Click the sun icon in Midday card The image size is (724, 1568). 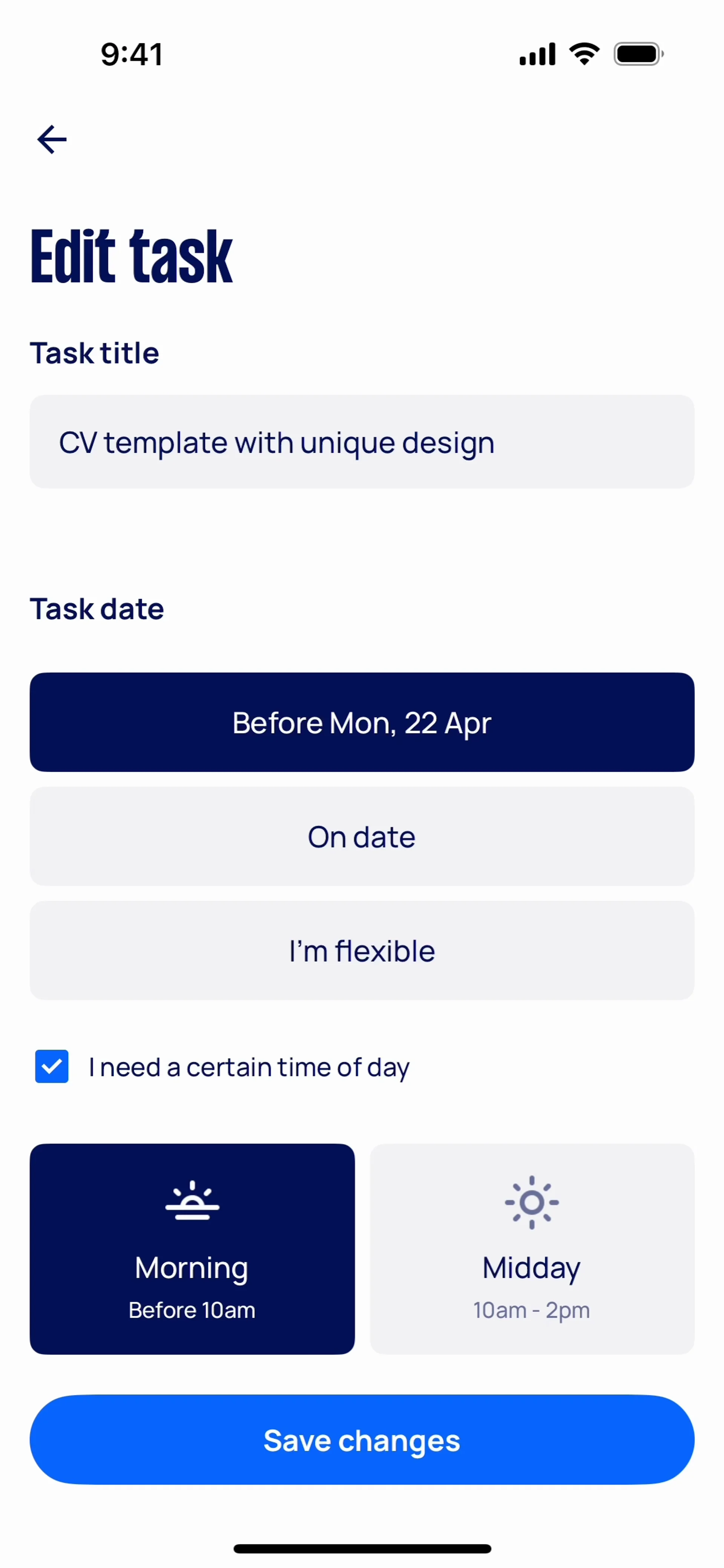[532, 1202]
